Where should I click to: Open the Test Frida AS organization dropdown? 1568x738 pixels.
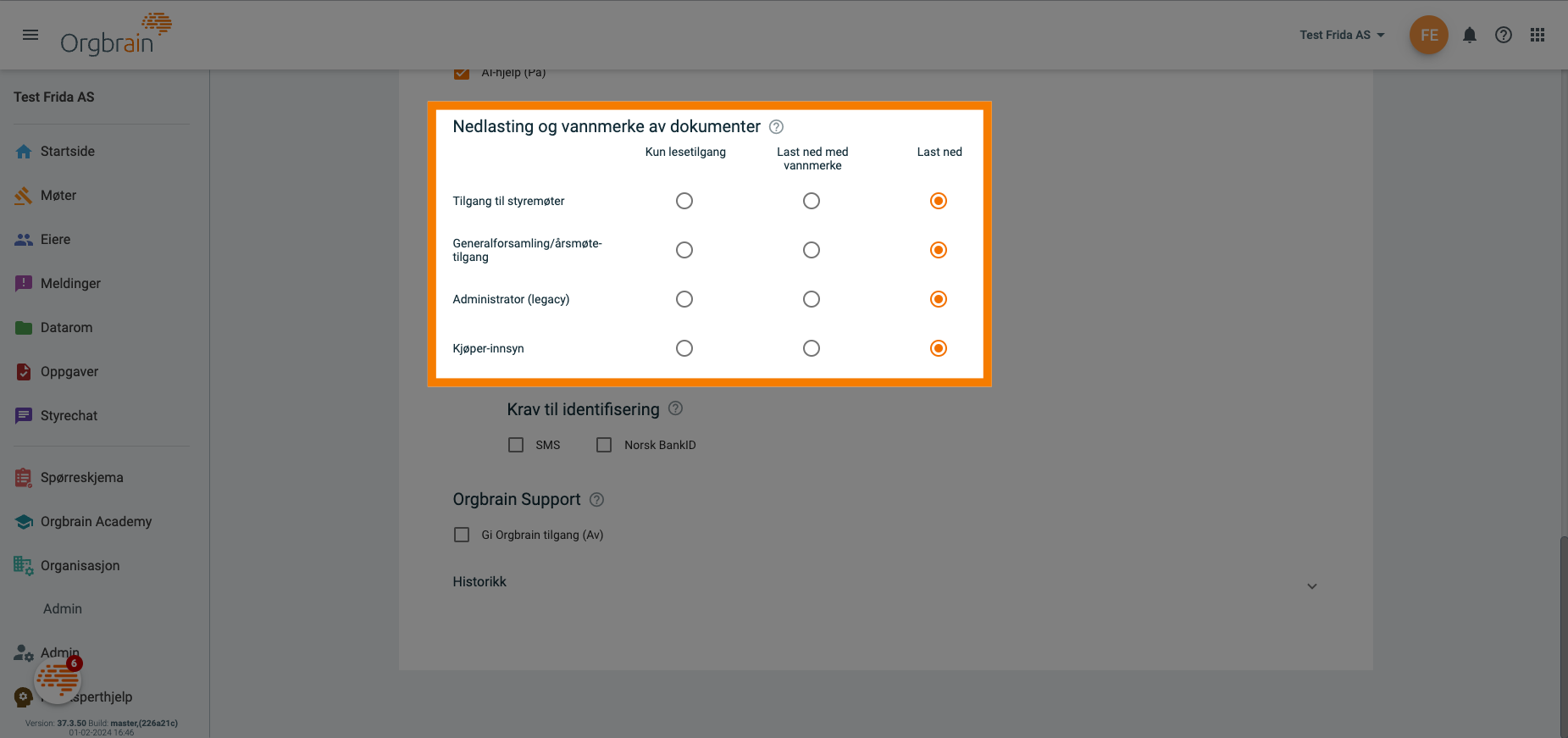[x=1343, y=35]
